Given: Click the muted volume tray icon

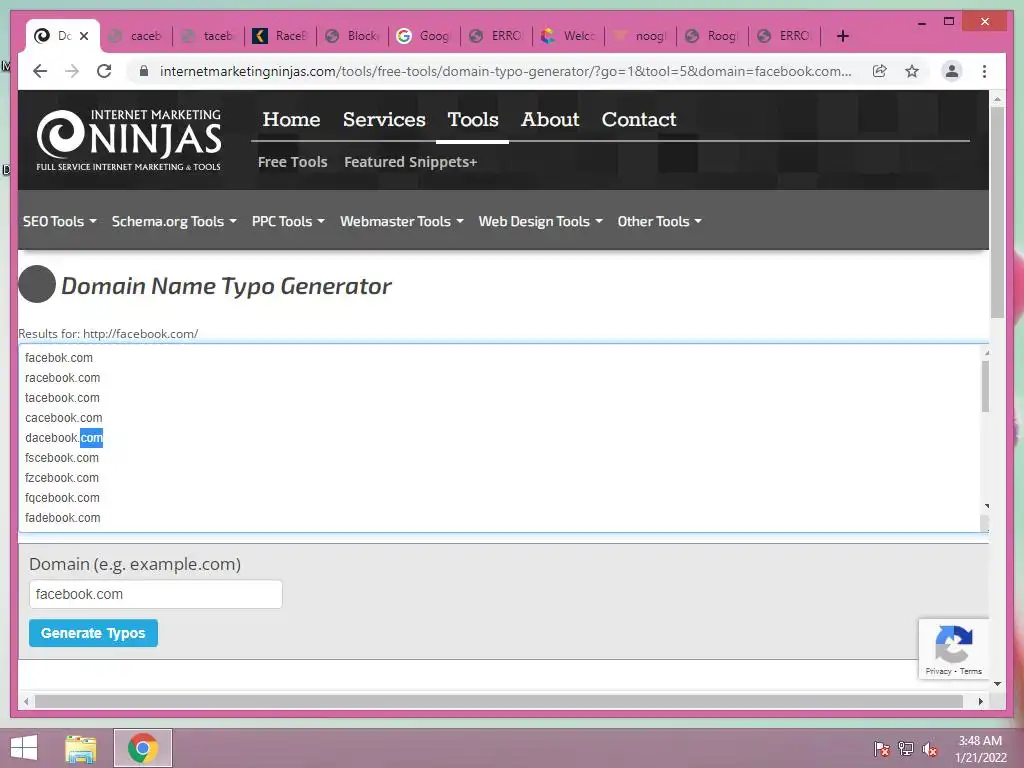Looking at the screenshot, I should coord(929,748).
